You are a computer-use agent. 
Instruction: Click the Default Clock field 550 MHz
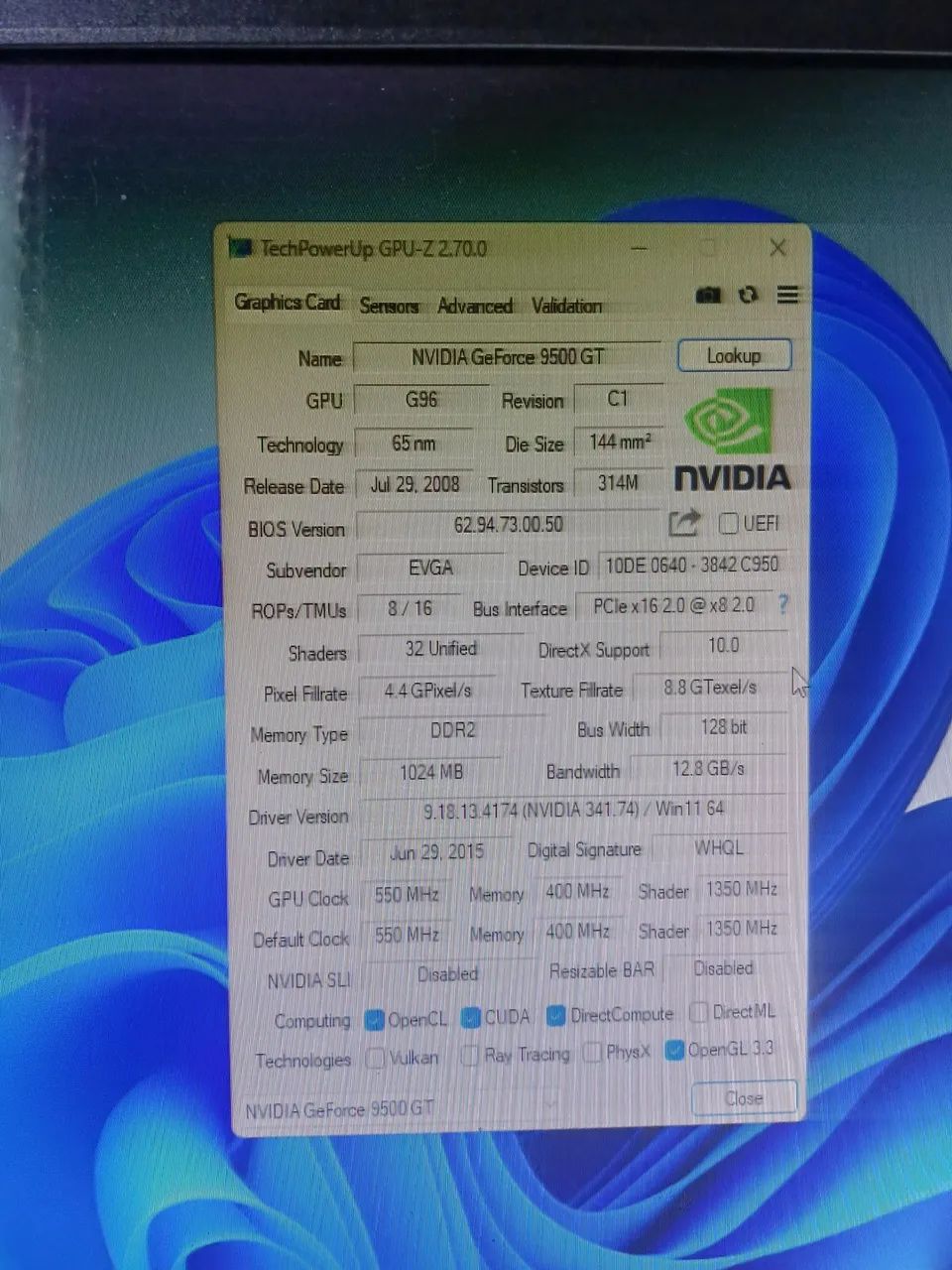pyautogui.click(x=407, y=935)
